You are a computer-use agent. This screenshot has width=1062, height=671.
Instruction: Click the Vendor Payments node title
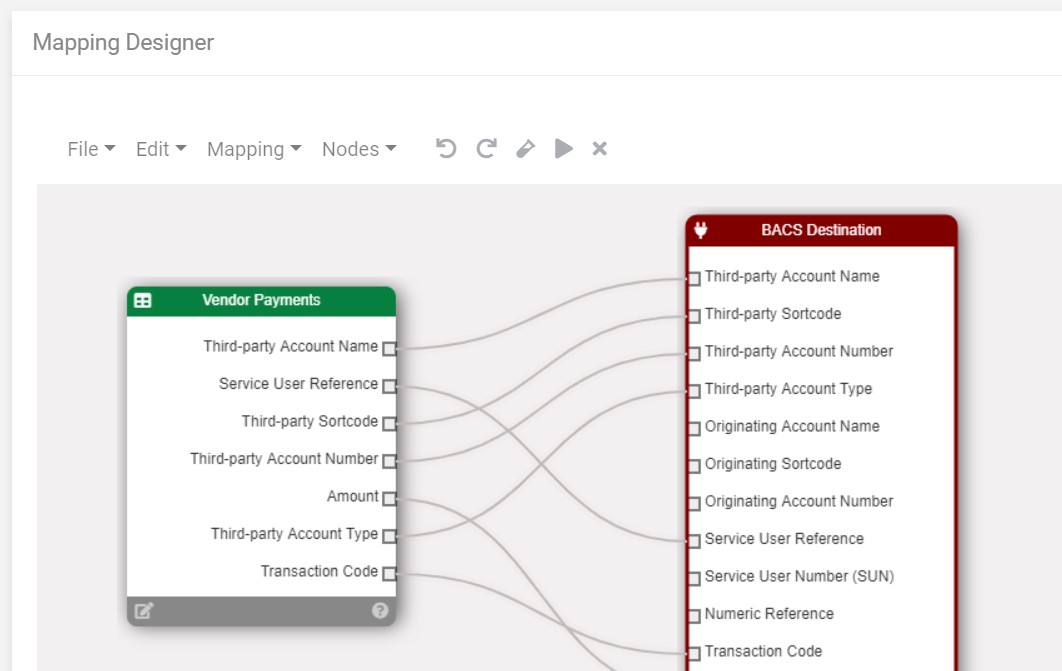pos(261,300)
